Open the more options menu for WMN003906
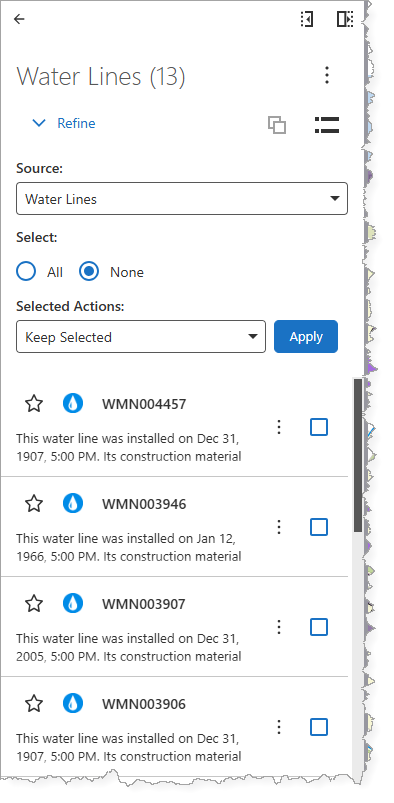394x803 pixels. tap(279, 727)
